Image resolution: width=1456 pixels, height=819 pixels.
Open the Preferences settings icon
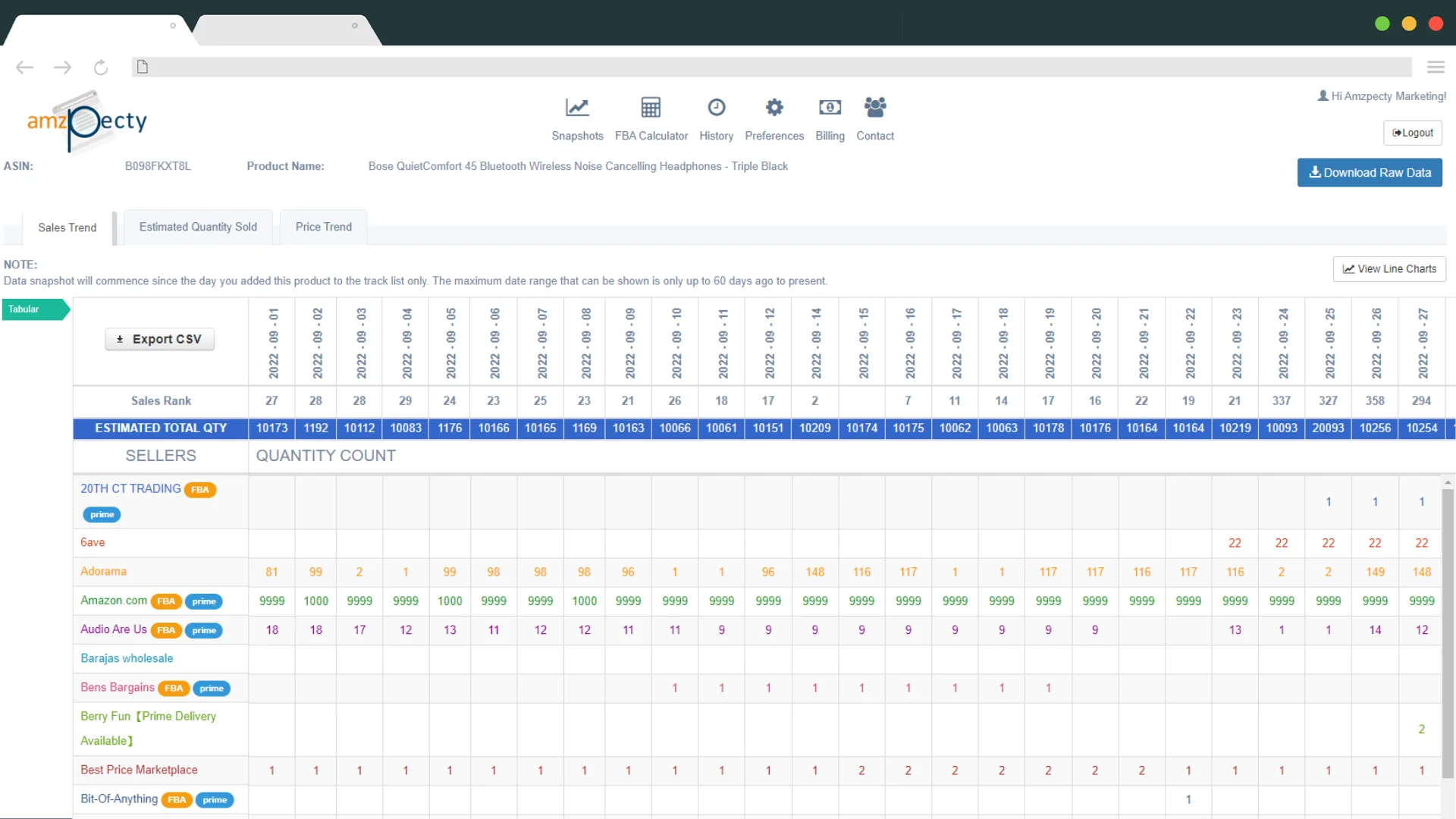(x=774, y=107)
